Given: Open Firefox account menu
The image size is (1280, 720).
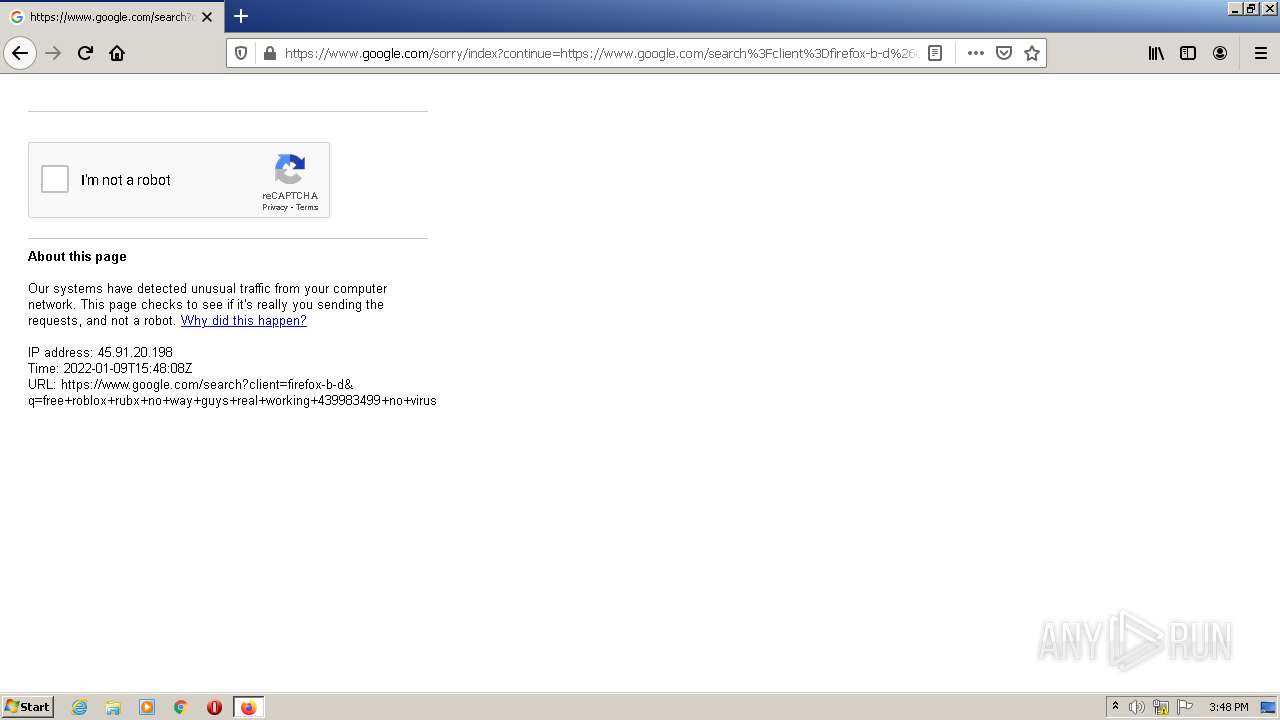Looking at the screenshot, I should 1220,53.
